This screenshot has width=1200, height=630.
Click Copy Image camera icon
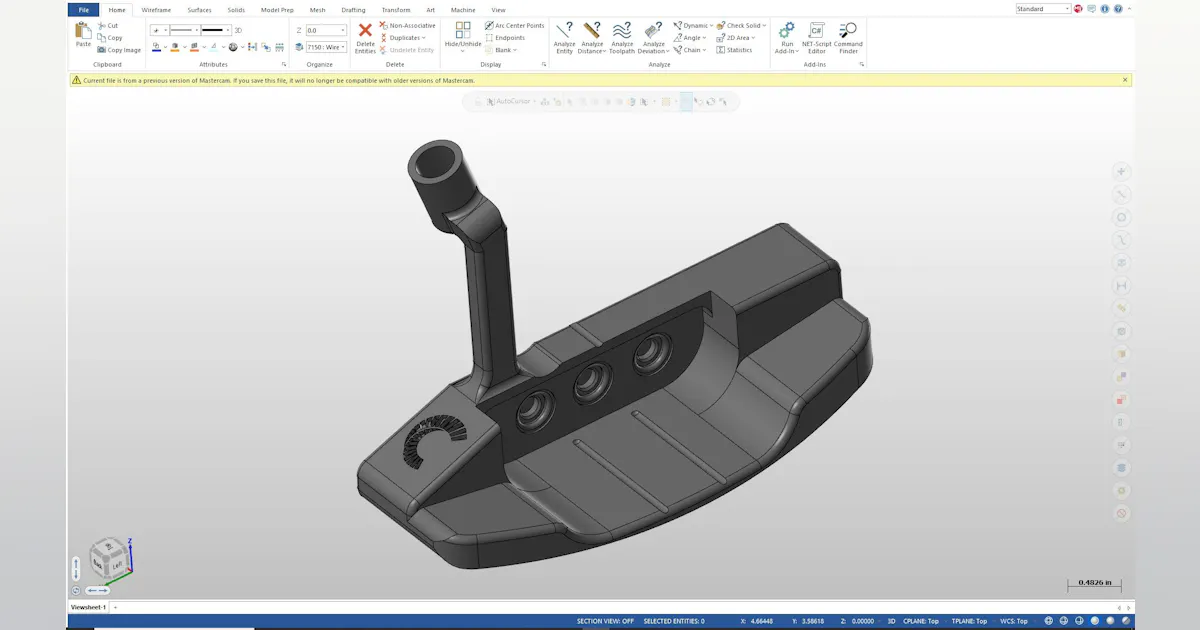pyautogui.click(x=101, y=50)
